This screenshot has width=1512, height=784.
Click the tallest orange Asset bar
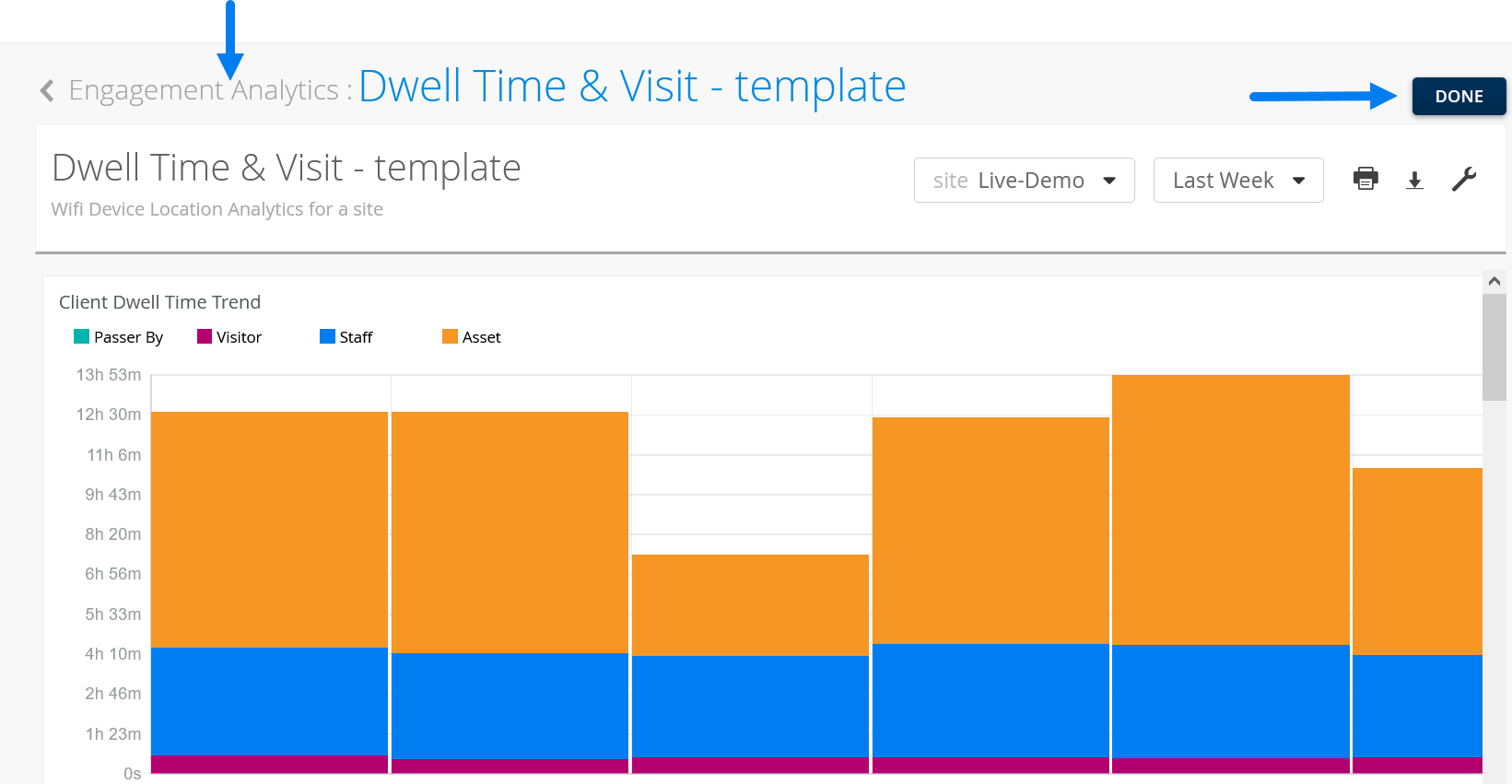click(x=1230, y=509)
